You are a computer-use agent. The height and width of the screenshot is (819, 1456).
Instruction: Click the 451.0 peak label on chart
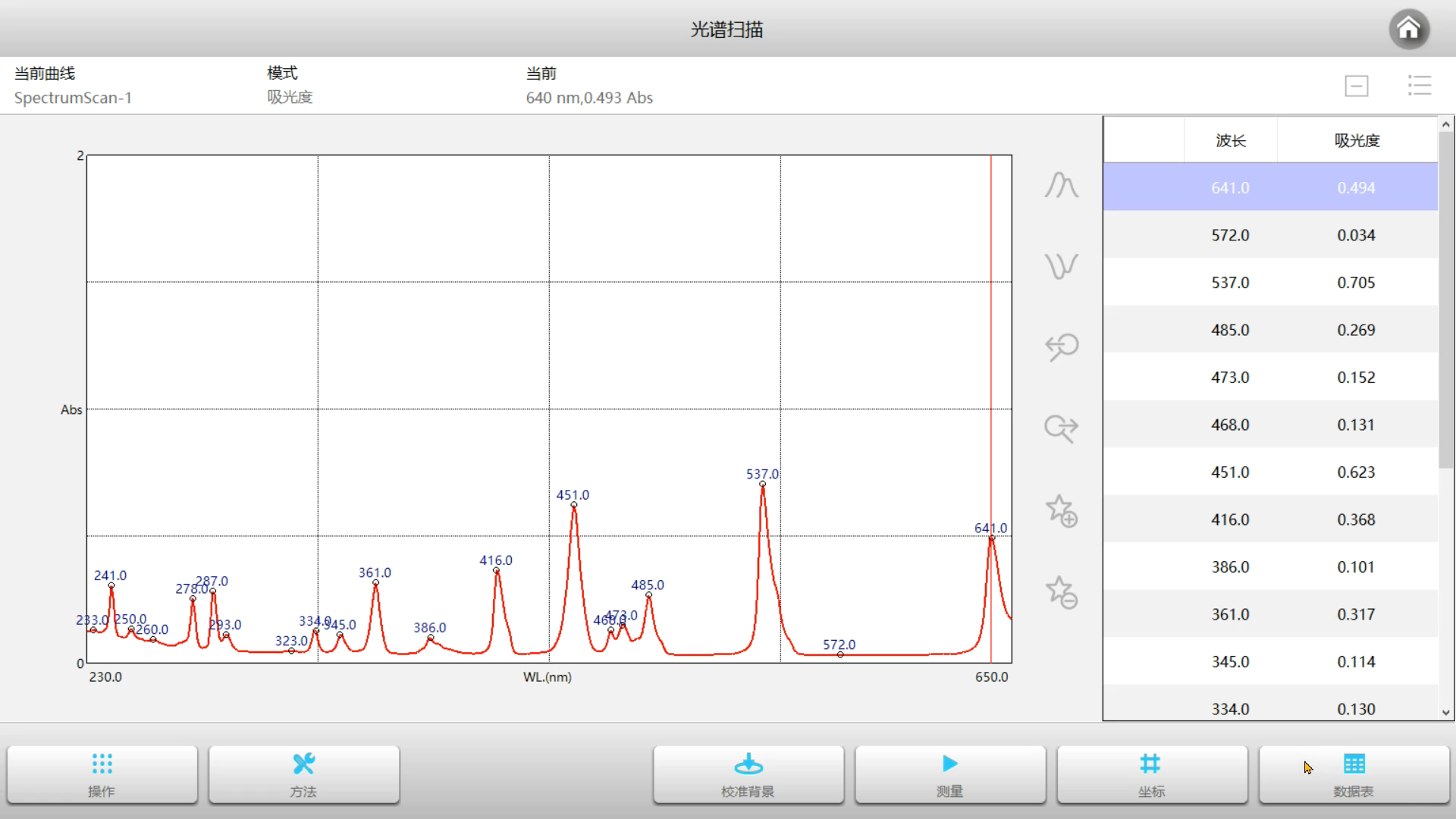click(573, 494)
